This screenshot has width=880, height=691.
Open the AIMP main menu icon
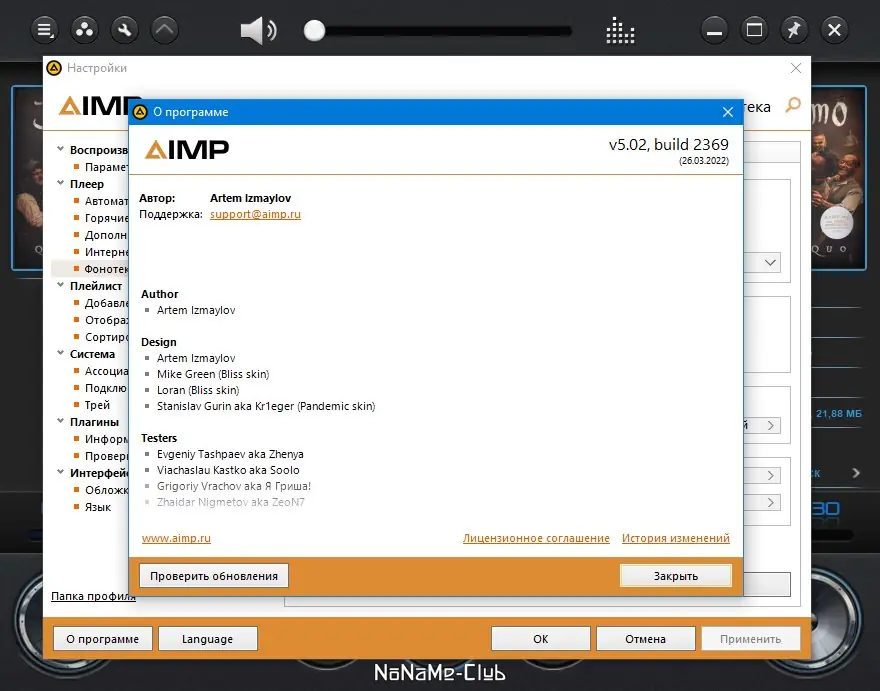click(x=44, y=30)
